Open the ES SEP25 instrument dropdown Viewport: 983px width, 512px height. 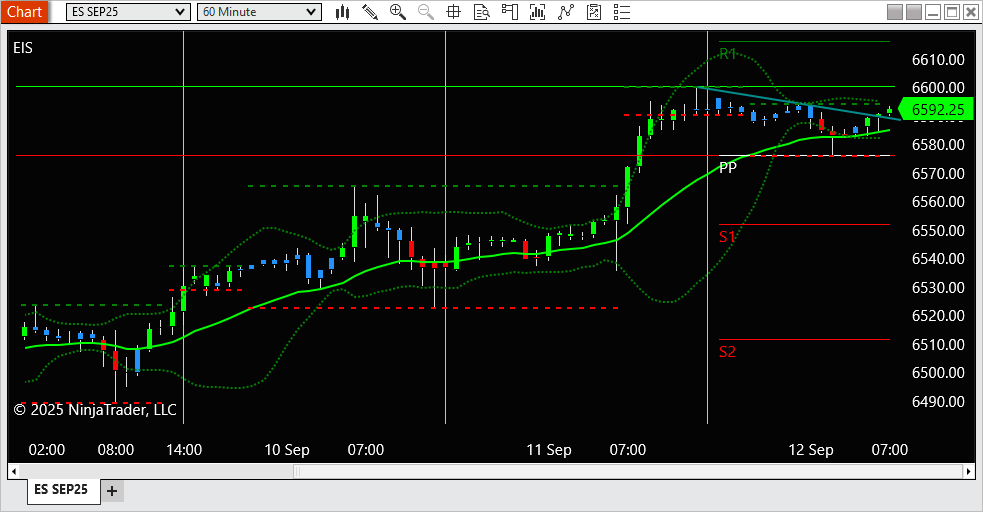coord(128,12)
